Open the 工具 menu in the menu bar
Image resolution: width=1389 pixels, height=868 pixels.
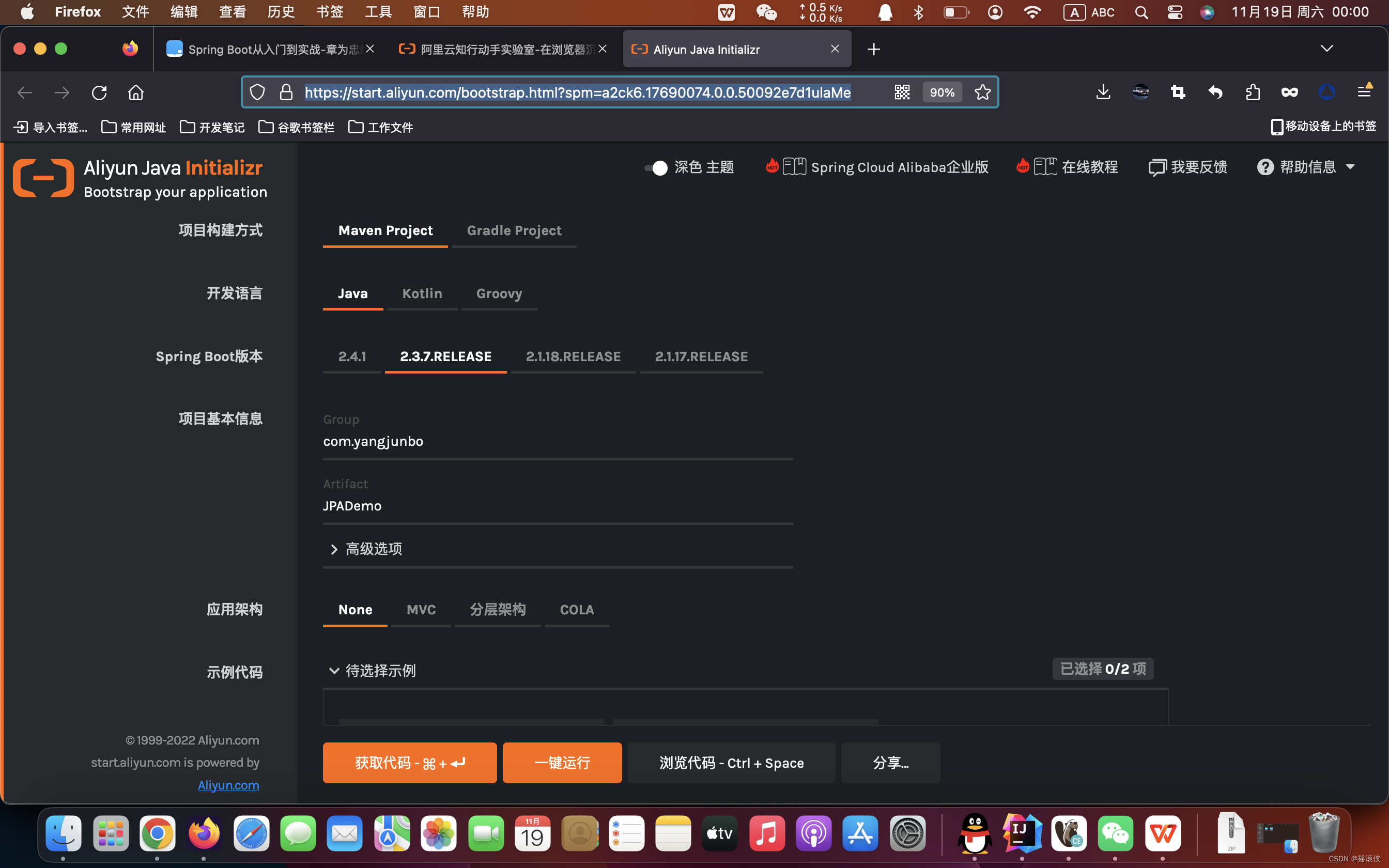point(378,11)
